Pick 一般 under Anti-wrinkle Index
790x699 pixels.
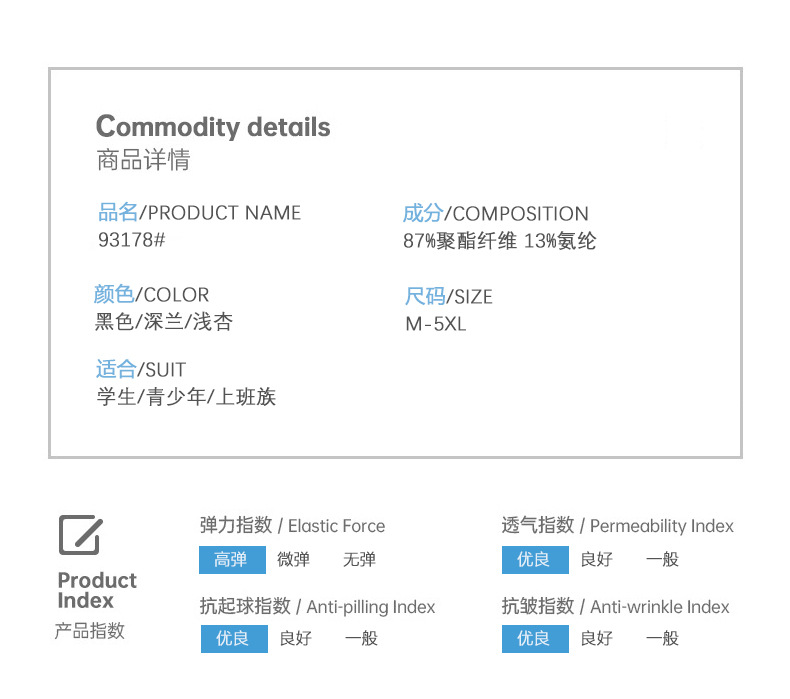pos(662,638)
